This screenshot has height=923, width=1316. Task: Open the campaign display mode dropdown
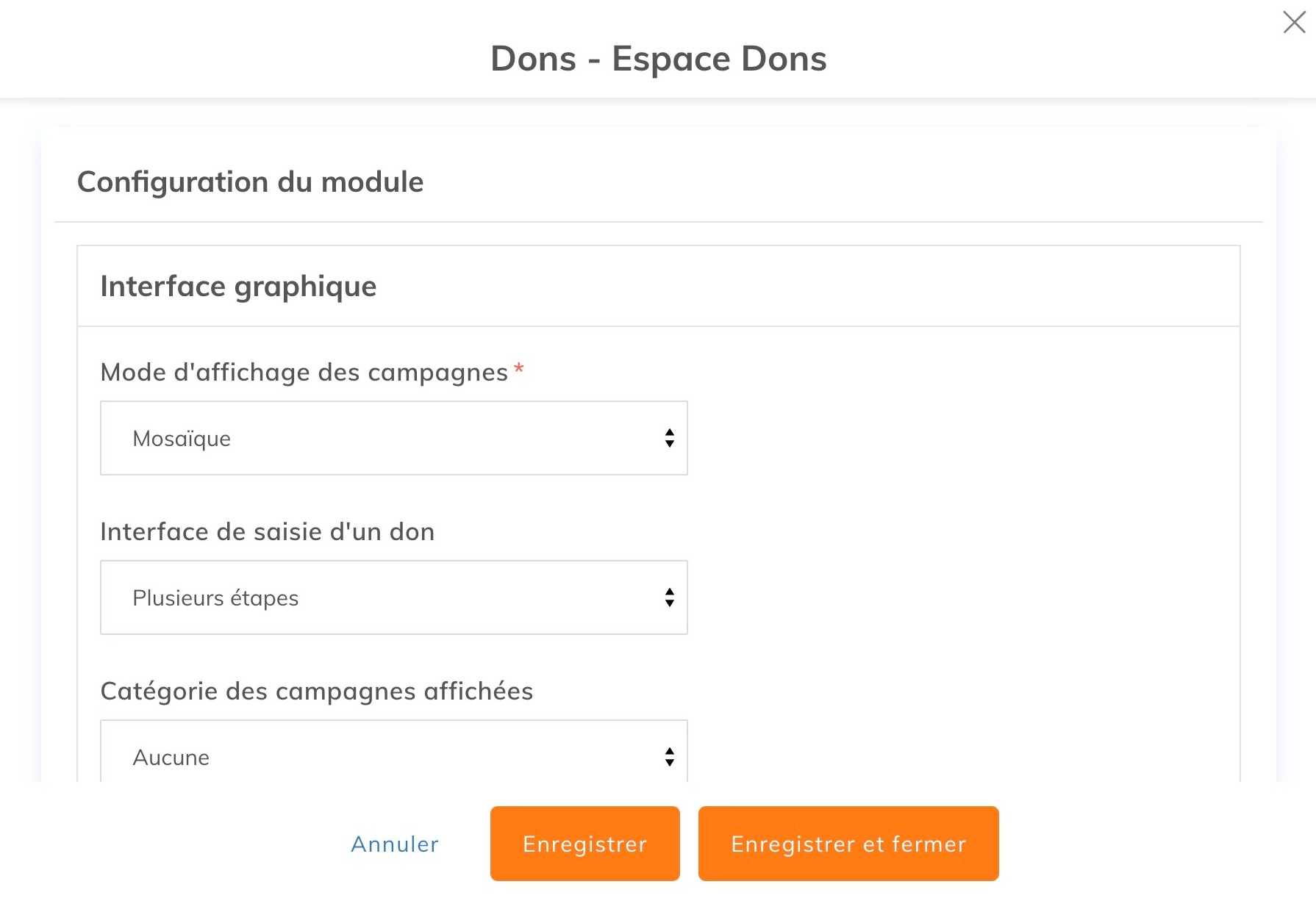click(x=393, y=438)
